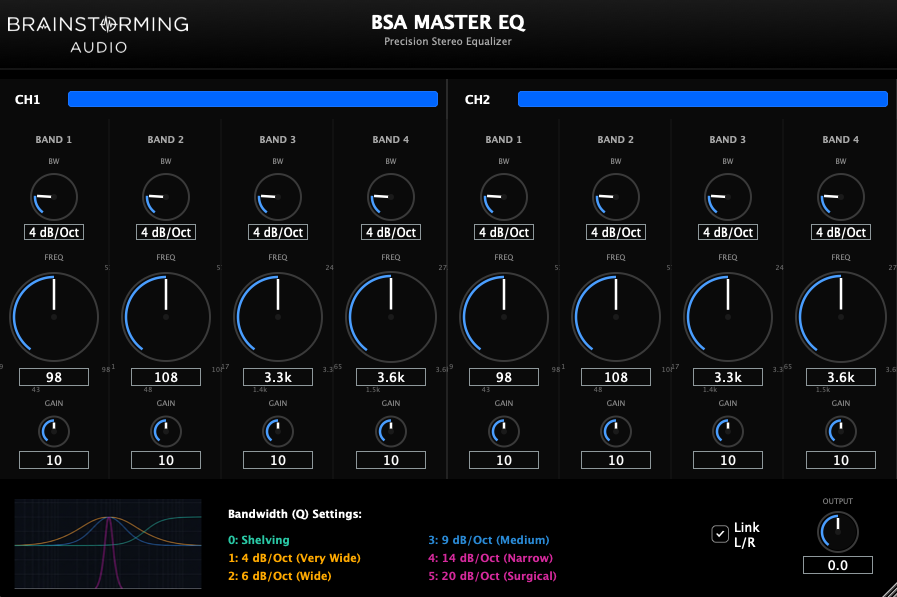The height and width of the screenshot is (597, 897).
Task: Click CH2 Band 3 BW knob
Action: pyautogui.click(x=728, y=197)
